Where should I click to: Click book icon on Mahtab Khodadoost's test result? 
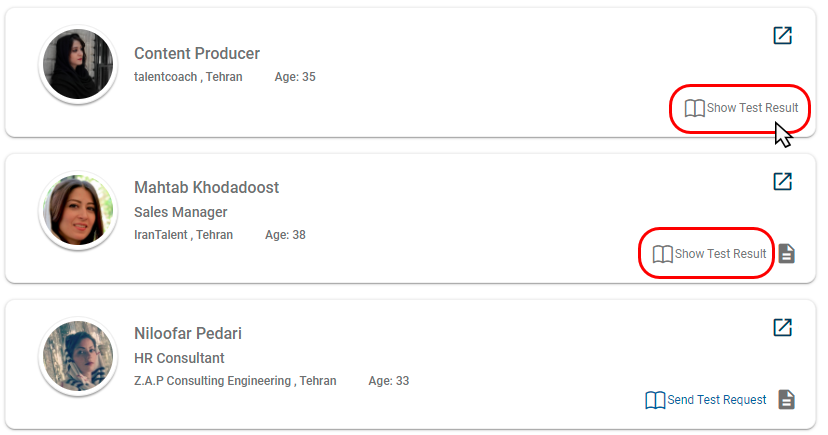tap(662, 254)
